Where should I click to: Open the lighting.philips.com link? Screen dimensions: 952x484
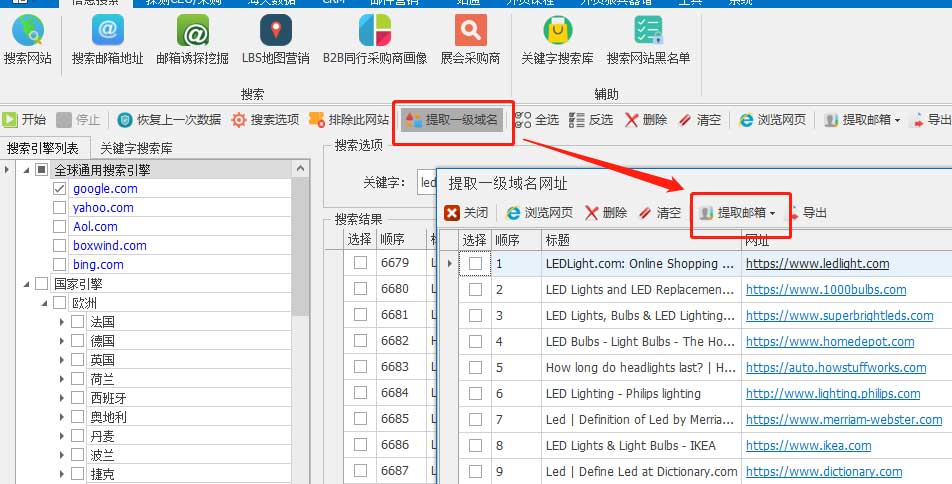pyautogui.click(x=832, y=394)
